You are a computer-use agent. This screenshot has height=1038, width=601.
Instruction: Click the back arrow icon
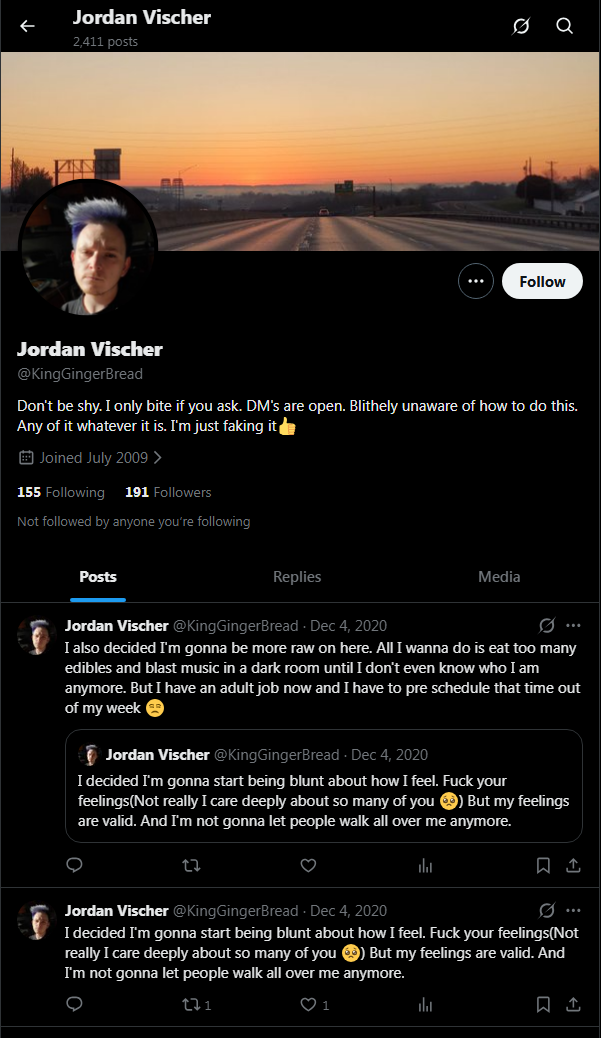[27, 26]
